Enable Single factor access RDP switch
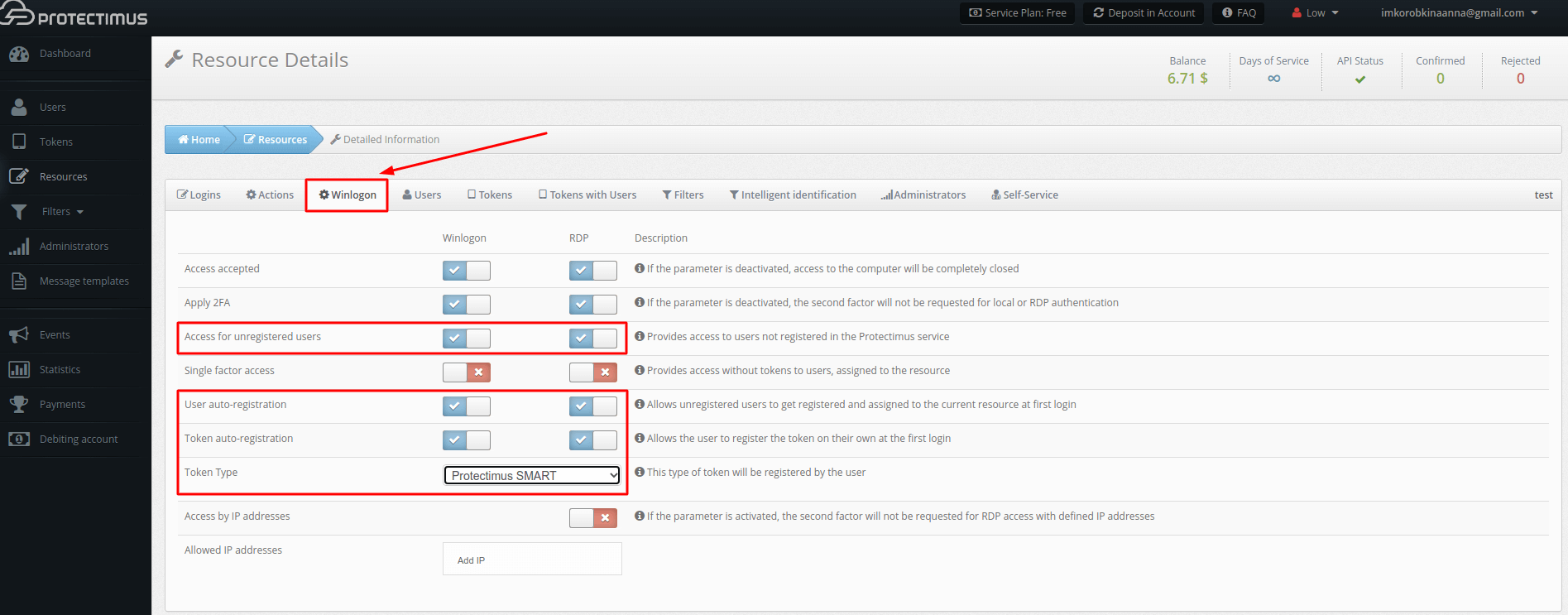 click(x=593, y=372)
